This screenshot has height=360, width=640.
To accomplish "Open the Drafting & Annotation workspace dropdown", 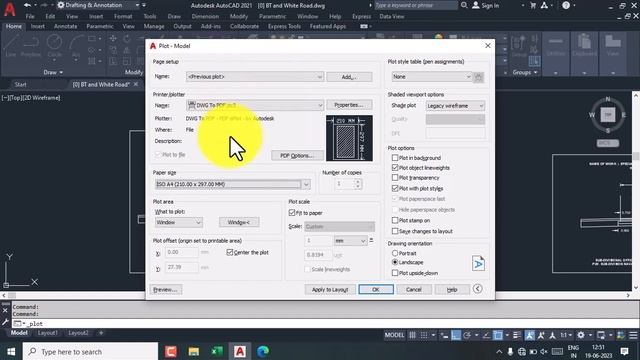I will point(98,5).
